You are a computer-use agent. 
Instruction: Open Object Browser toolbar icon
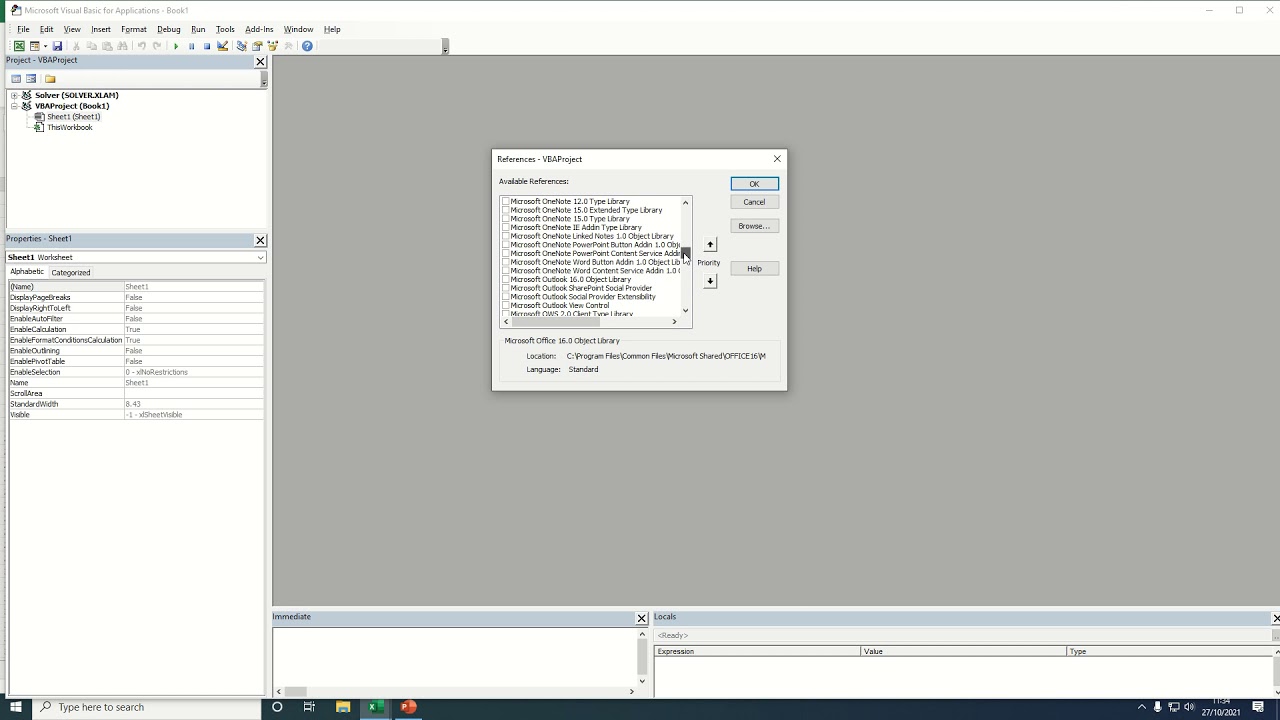click(x=272, y=46)
